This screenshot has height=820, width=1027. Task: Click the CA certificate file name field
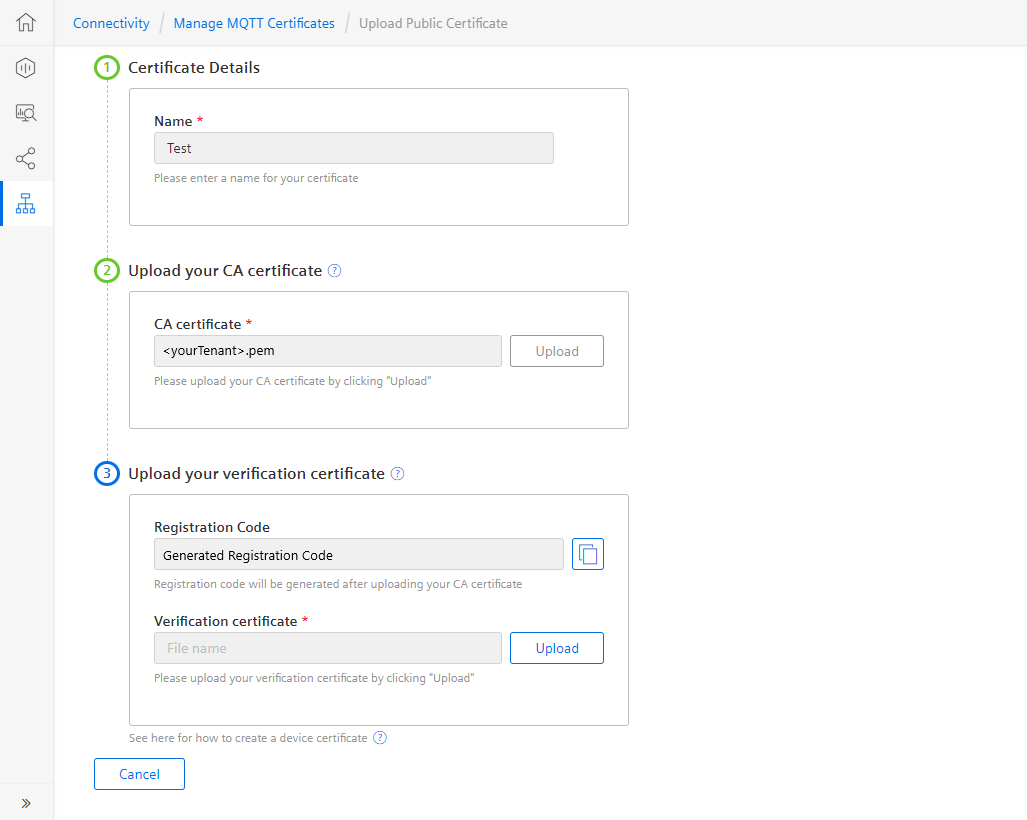(x=327, y=351)
